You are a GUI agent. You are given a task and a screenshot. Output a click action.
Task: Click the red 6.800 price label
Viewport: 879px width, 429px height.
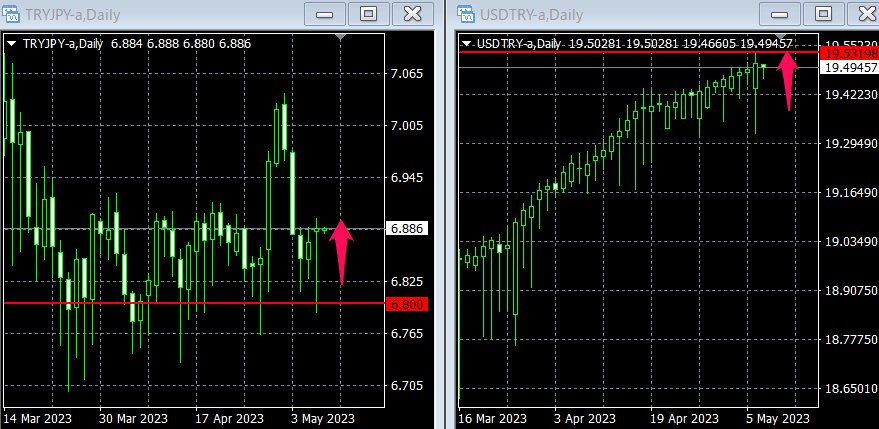coord(407,304)
